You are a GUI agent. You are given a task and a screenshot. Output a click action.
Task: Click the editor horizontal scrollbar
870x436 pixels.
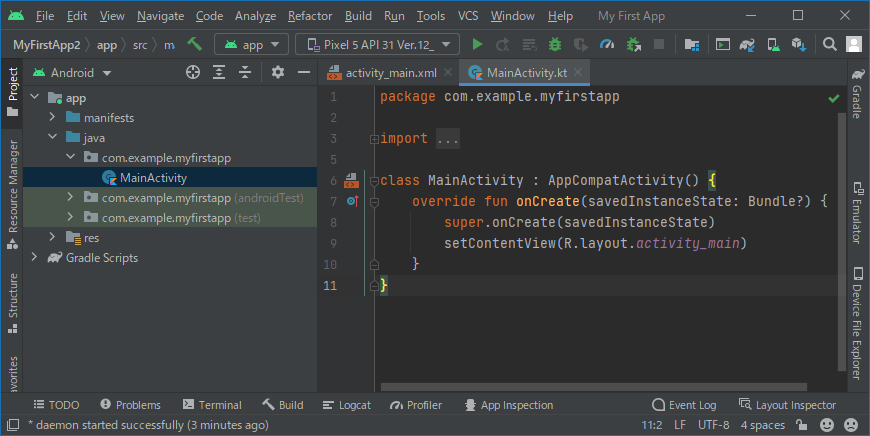click(594, 387)
